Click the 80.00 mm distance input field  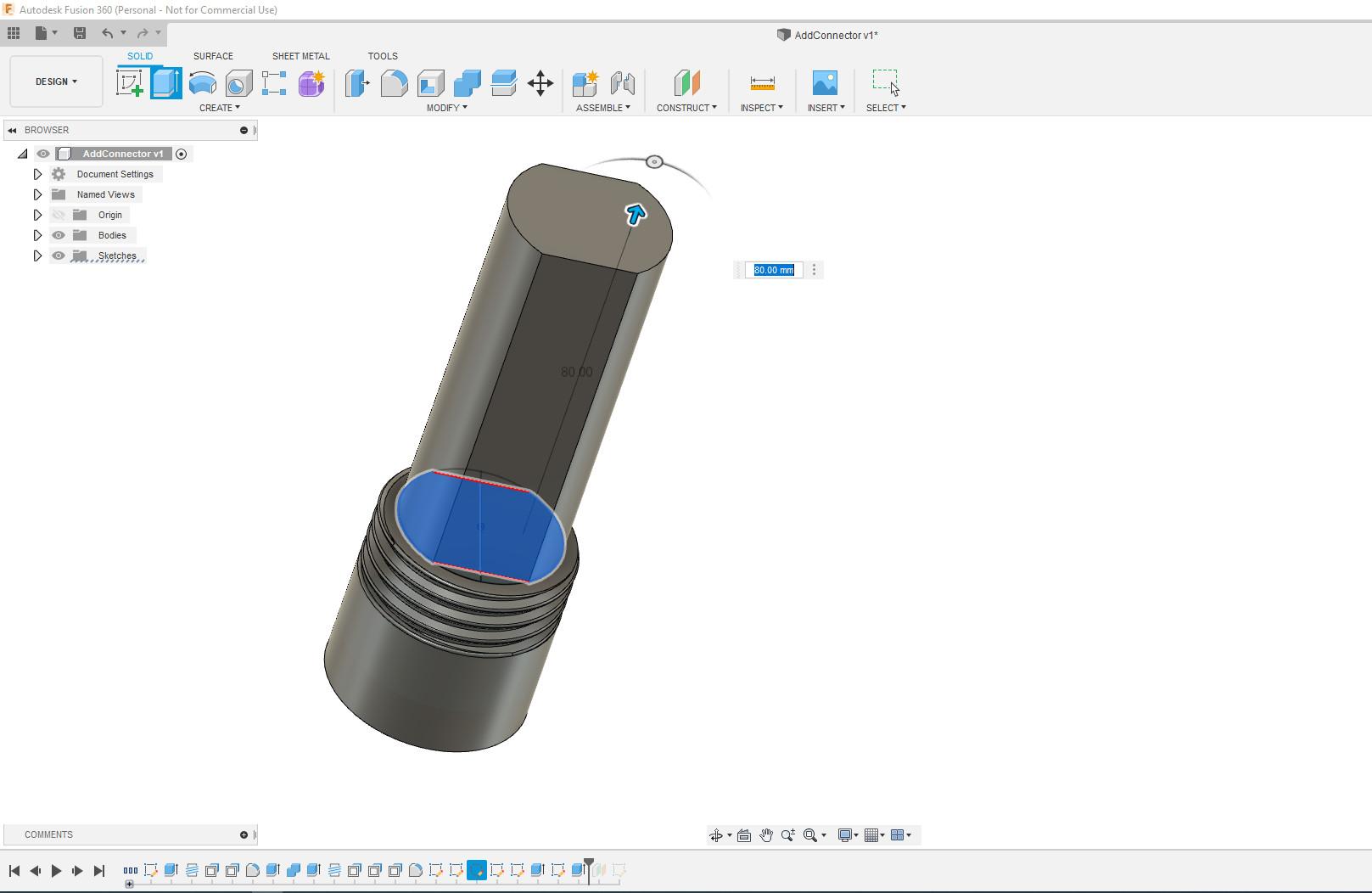pyautogui.click(x=774, y=270)
